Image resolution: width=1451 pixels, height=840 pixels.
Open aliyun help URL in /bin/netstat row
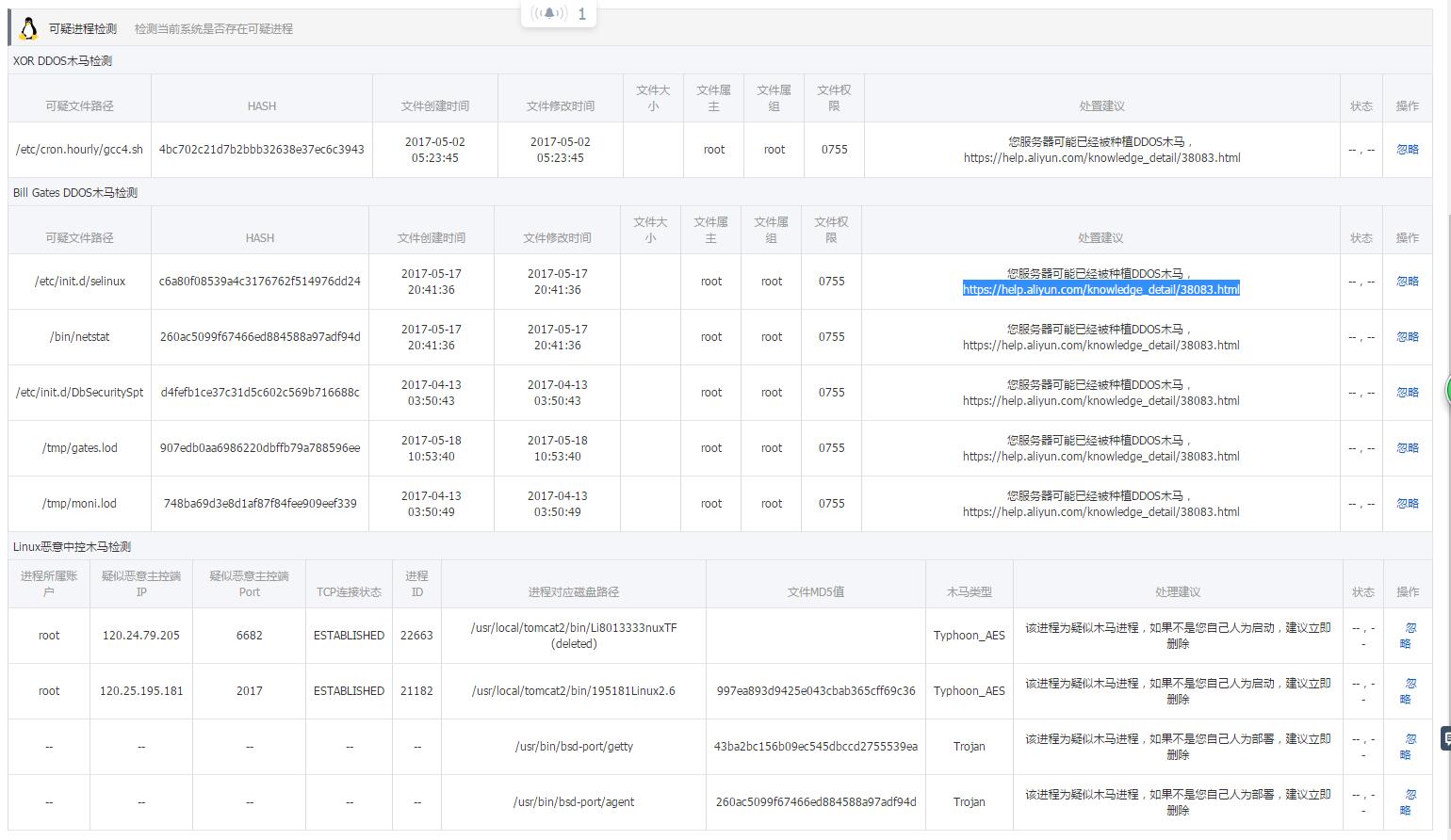click(1100, 346)
